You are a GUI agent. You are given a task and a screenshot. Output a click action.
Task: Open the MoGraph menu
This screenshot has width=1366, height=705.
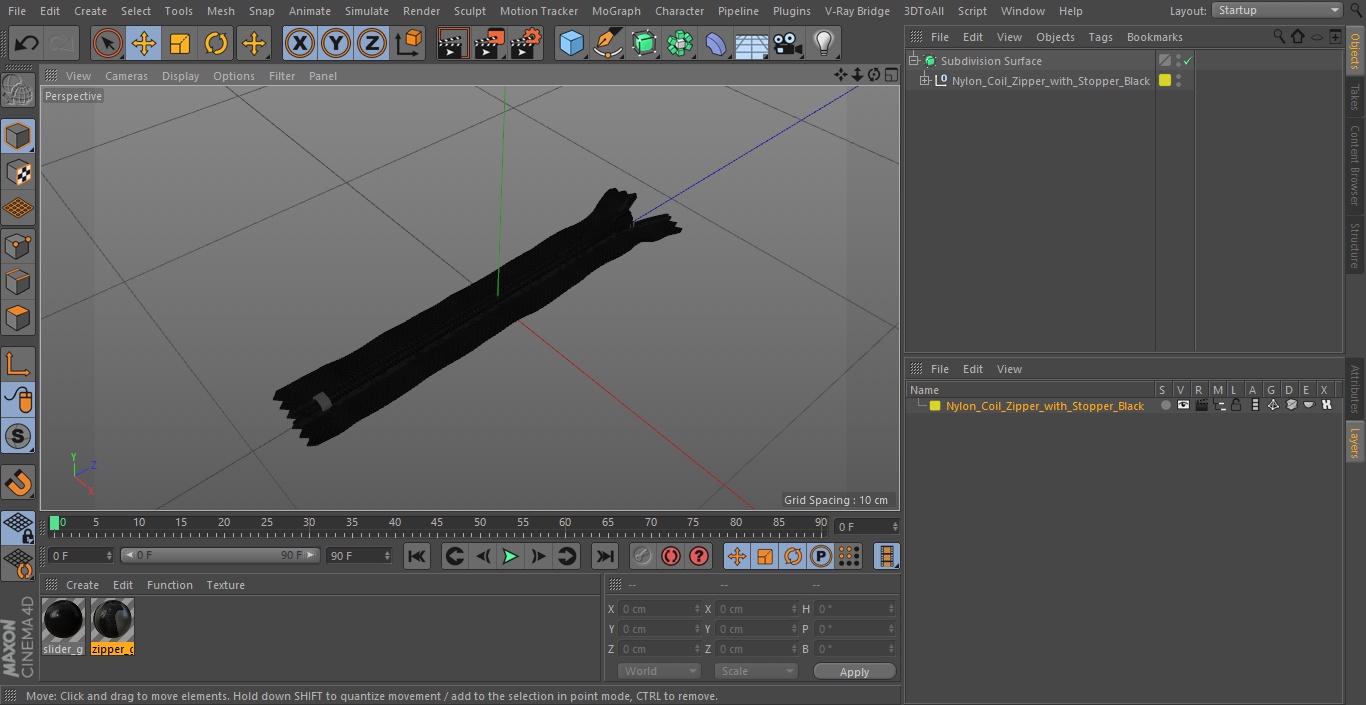(616, 10)
